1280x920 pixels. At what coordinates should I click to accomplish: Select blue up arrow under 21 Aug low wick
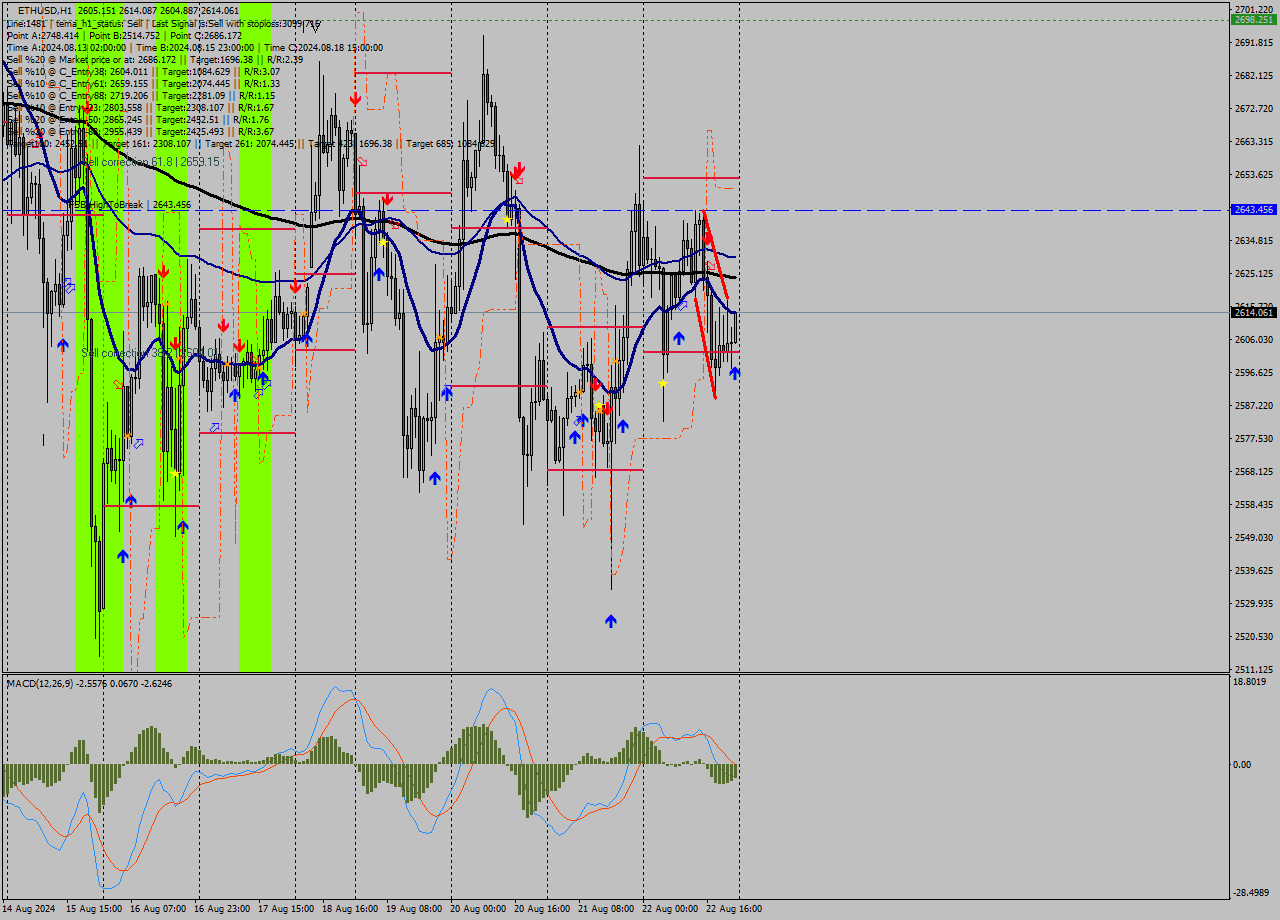(x=611, y=621)
